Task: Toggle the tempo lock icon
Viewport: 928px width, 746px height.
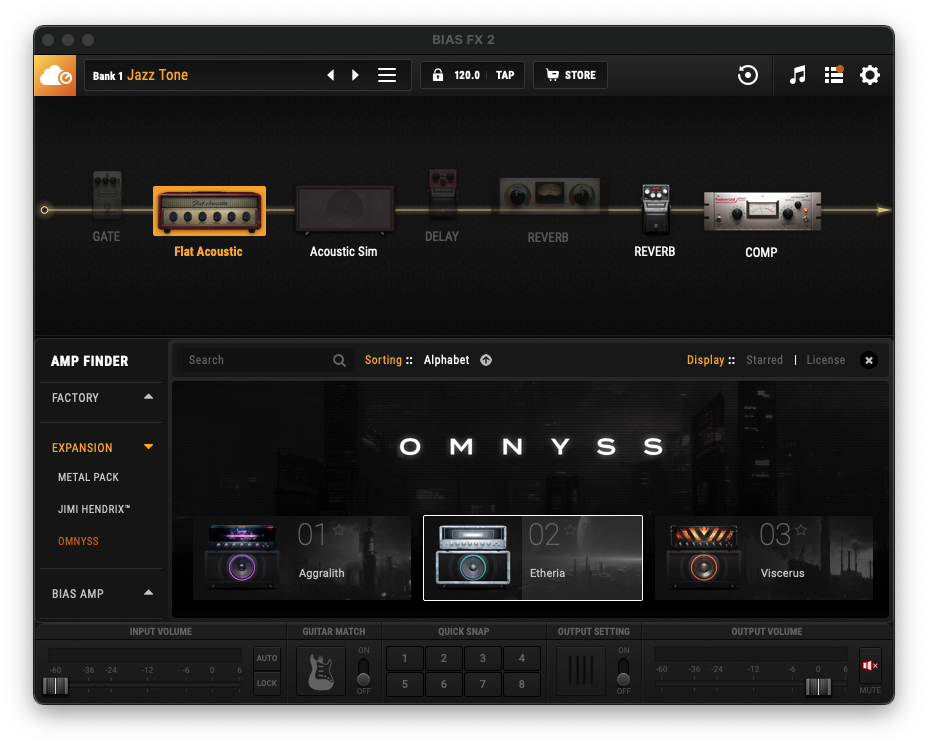Action: [x=437, y=75]
